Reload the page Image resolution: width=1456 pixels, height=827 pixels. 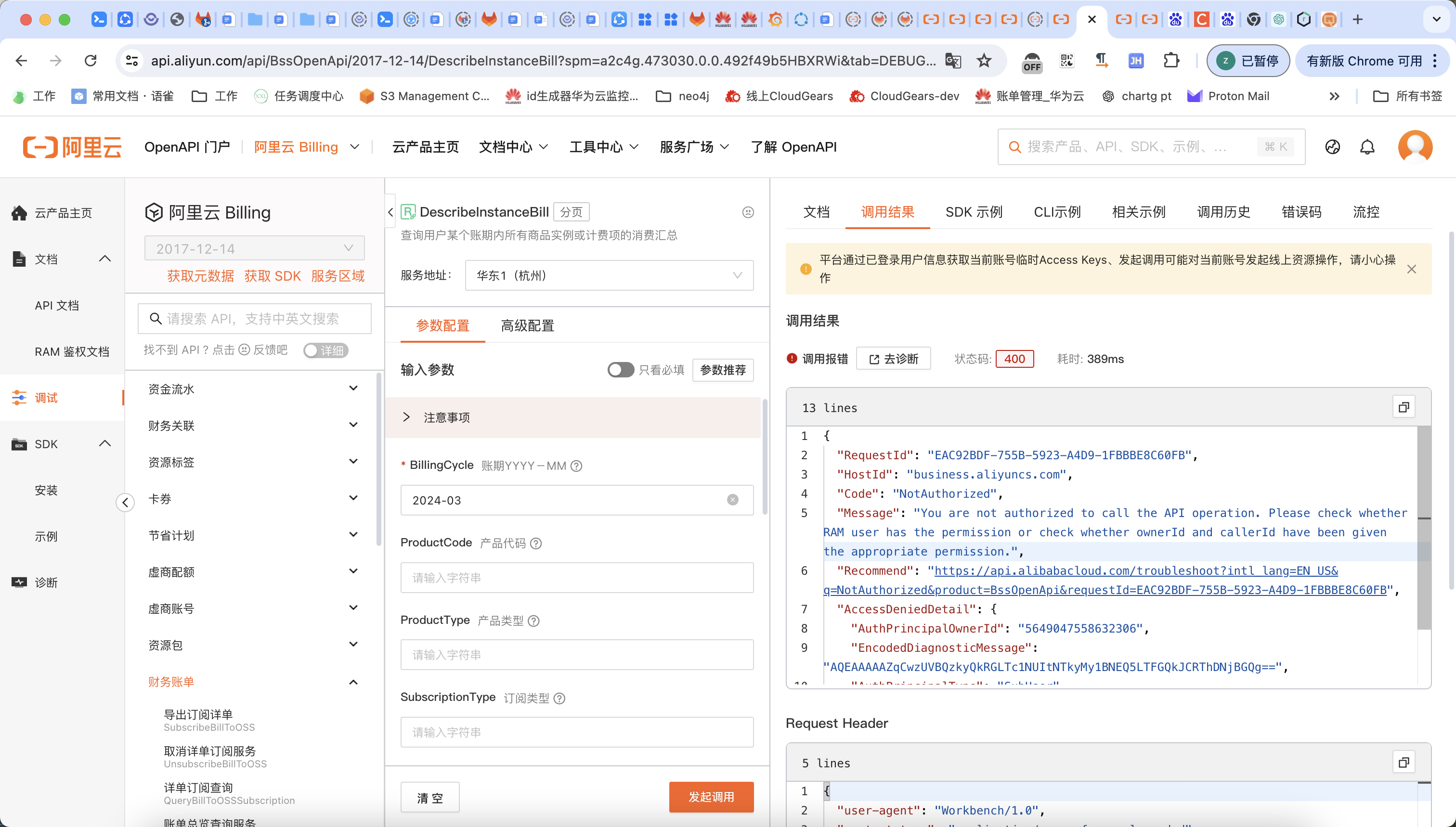pos(91,60)
